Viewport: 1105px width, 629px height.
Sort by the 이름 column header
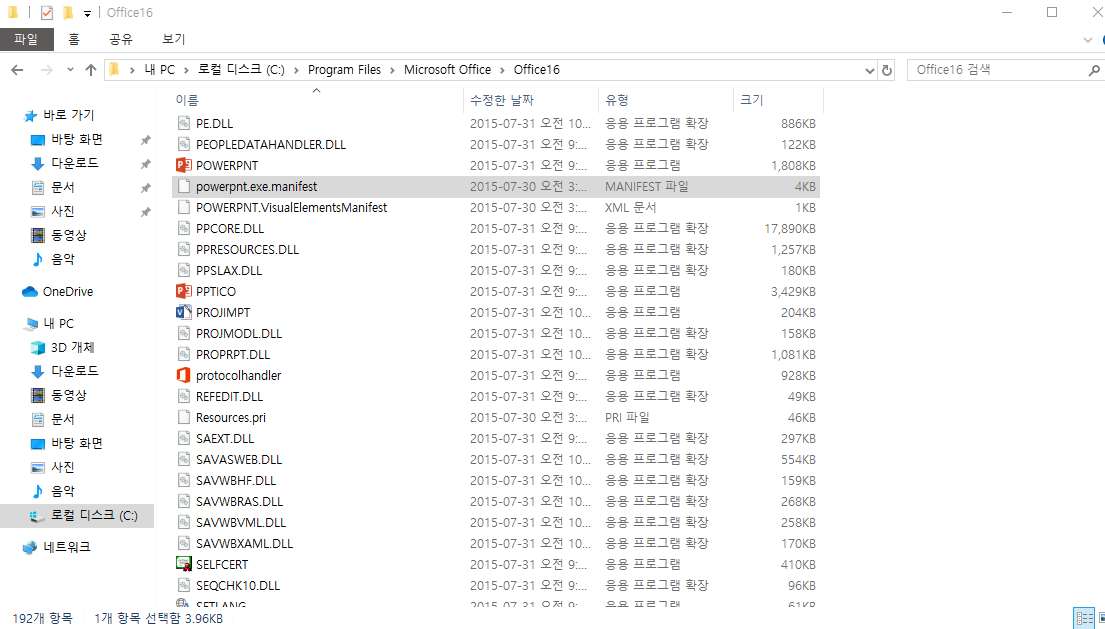317,100
